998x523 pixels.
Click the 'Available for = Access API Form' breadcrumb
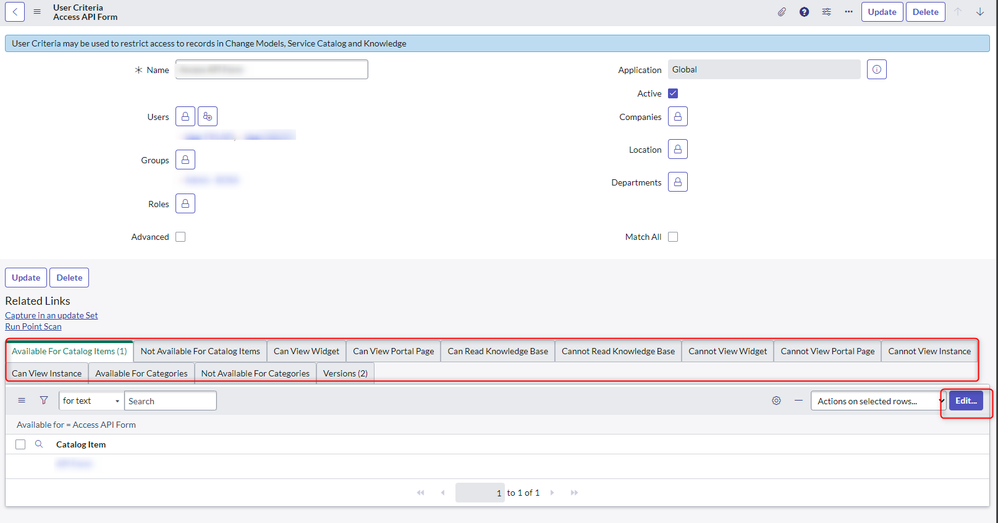click(76, 424)
